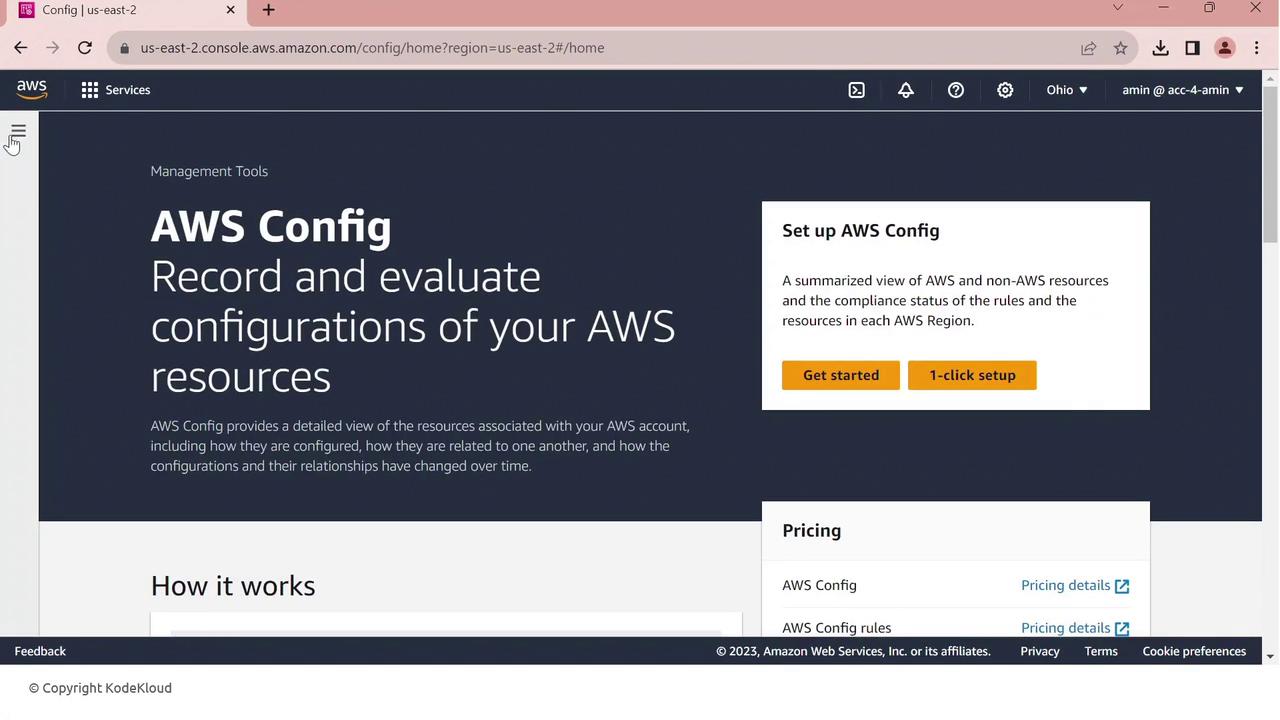
Task: Open the help question mark menu
Action: pyautogui.click(x=956, y=90)
